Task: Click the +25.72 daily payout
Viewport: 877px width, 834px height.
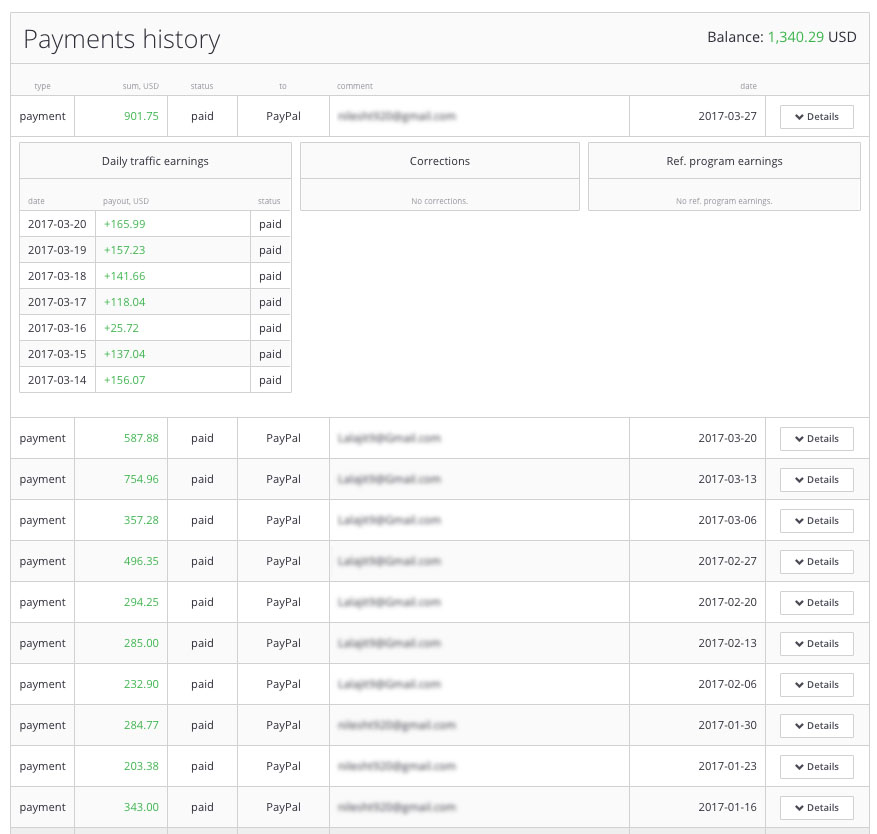Action: [121, 328]
